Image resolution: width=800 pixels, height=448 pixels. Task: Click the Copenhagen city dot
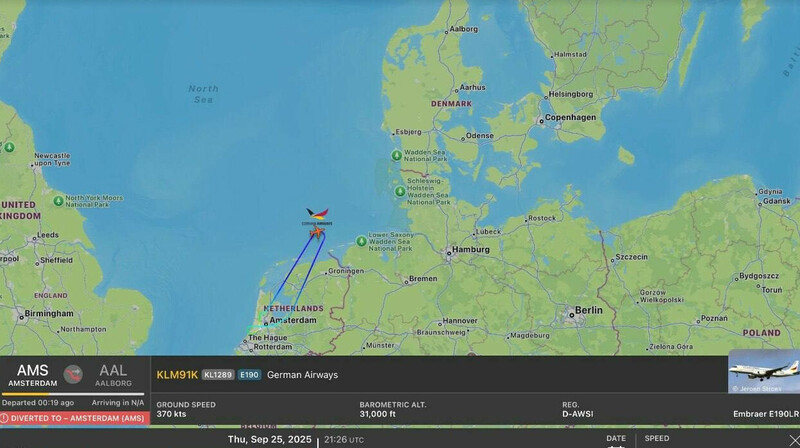point(541,121)
